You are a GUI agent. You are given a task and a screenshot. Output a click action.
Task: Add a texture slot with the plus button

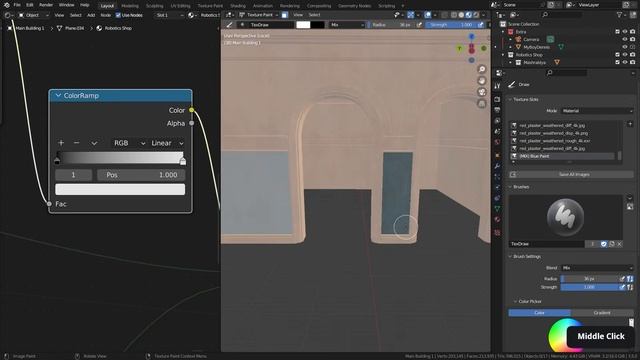pos(630,124)
